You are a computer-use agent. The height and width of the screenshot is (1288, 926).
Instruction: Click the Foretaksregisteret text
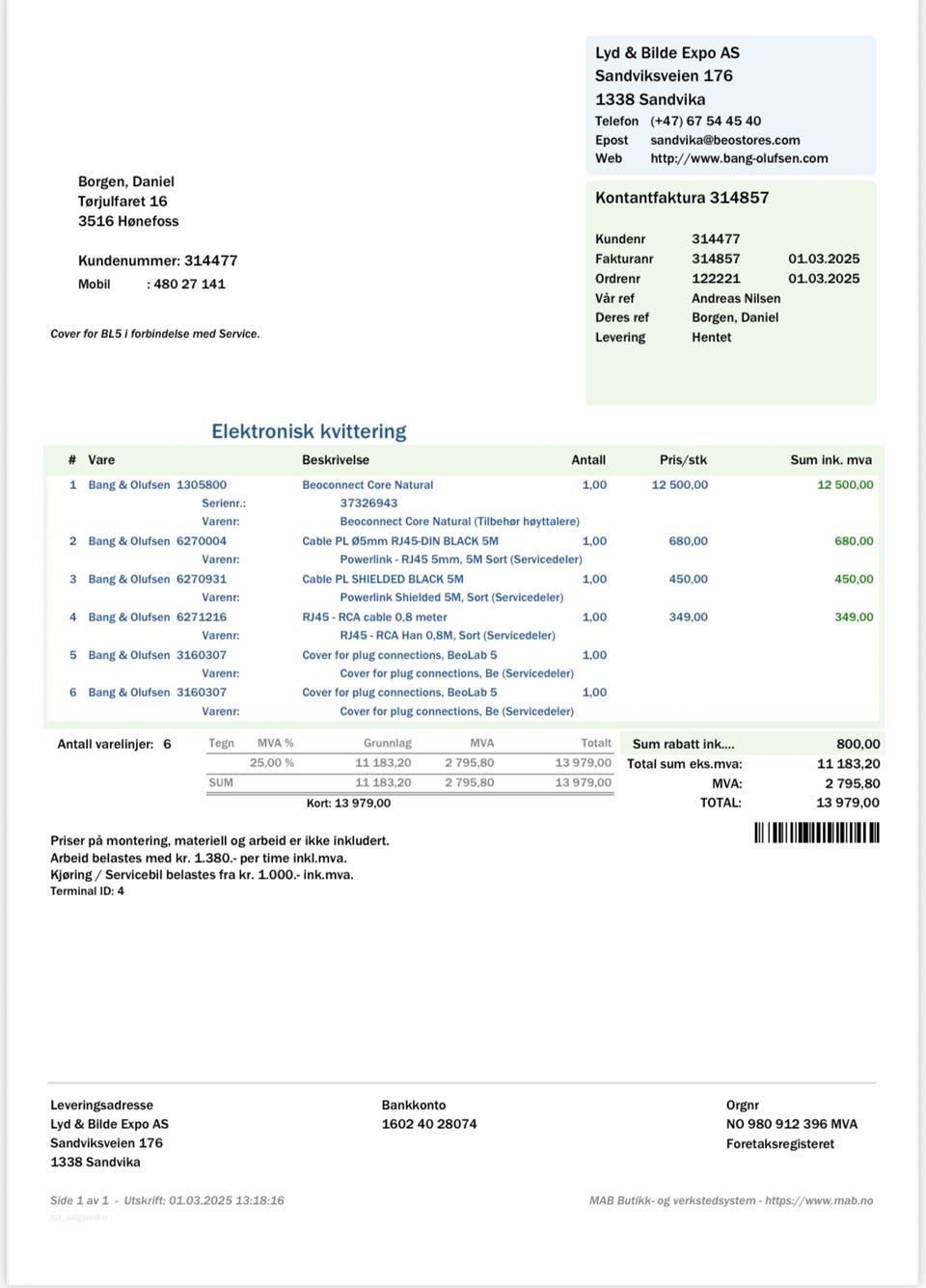780,1144
